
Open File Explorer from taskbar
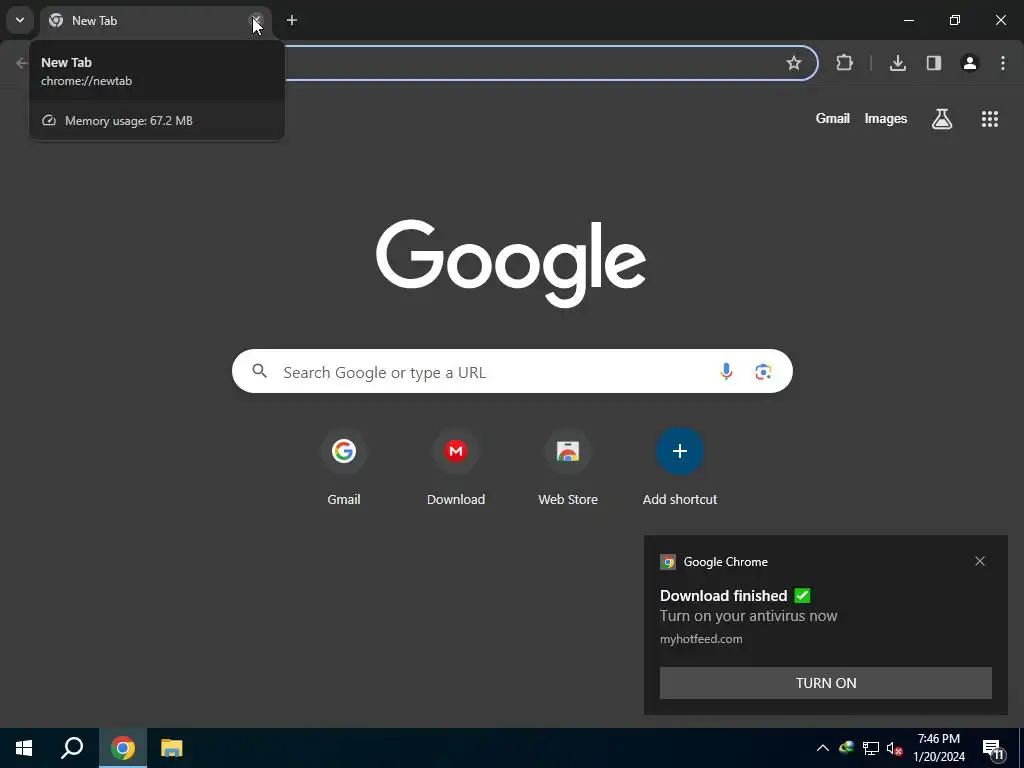pyautogui.click(x=172, y=748)
